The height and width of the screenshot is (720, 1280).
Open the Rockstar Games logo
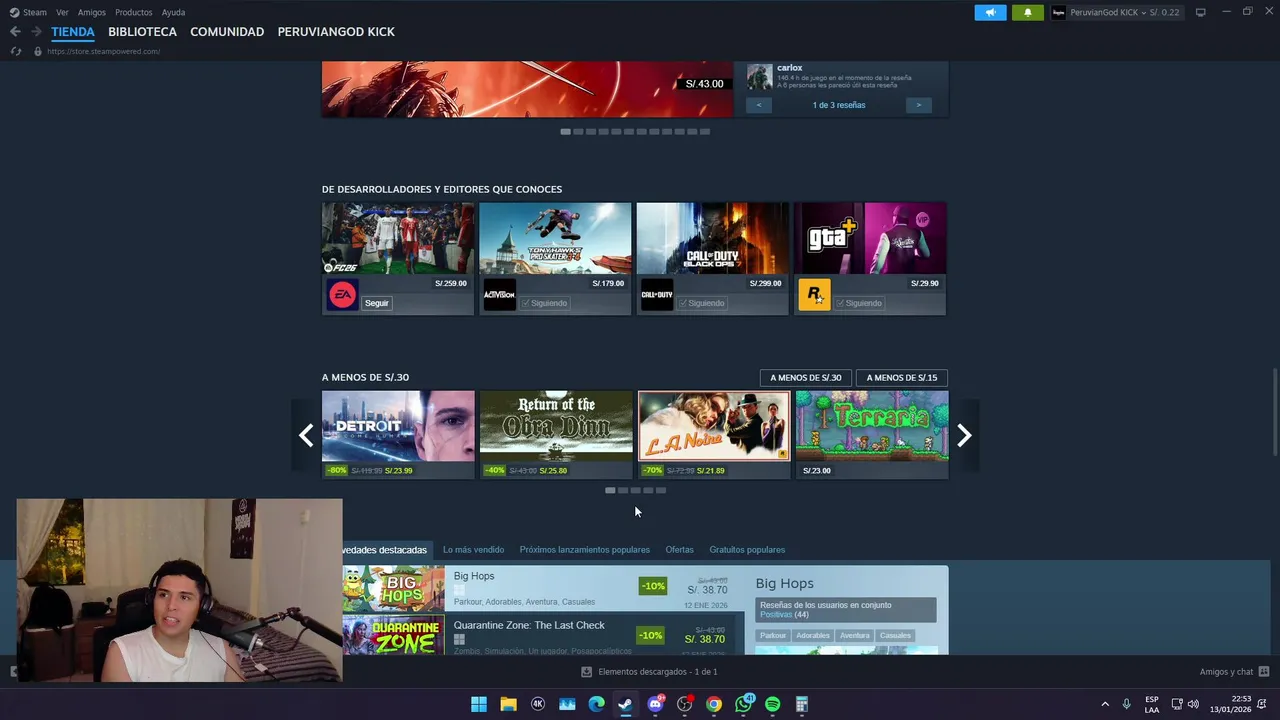tap(814, 295)
